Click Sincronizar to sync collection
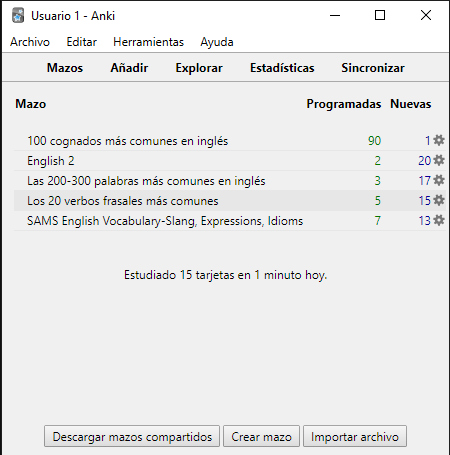Image resolution: width=450 pixels, height=455 pixels. coord(373,68)
